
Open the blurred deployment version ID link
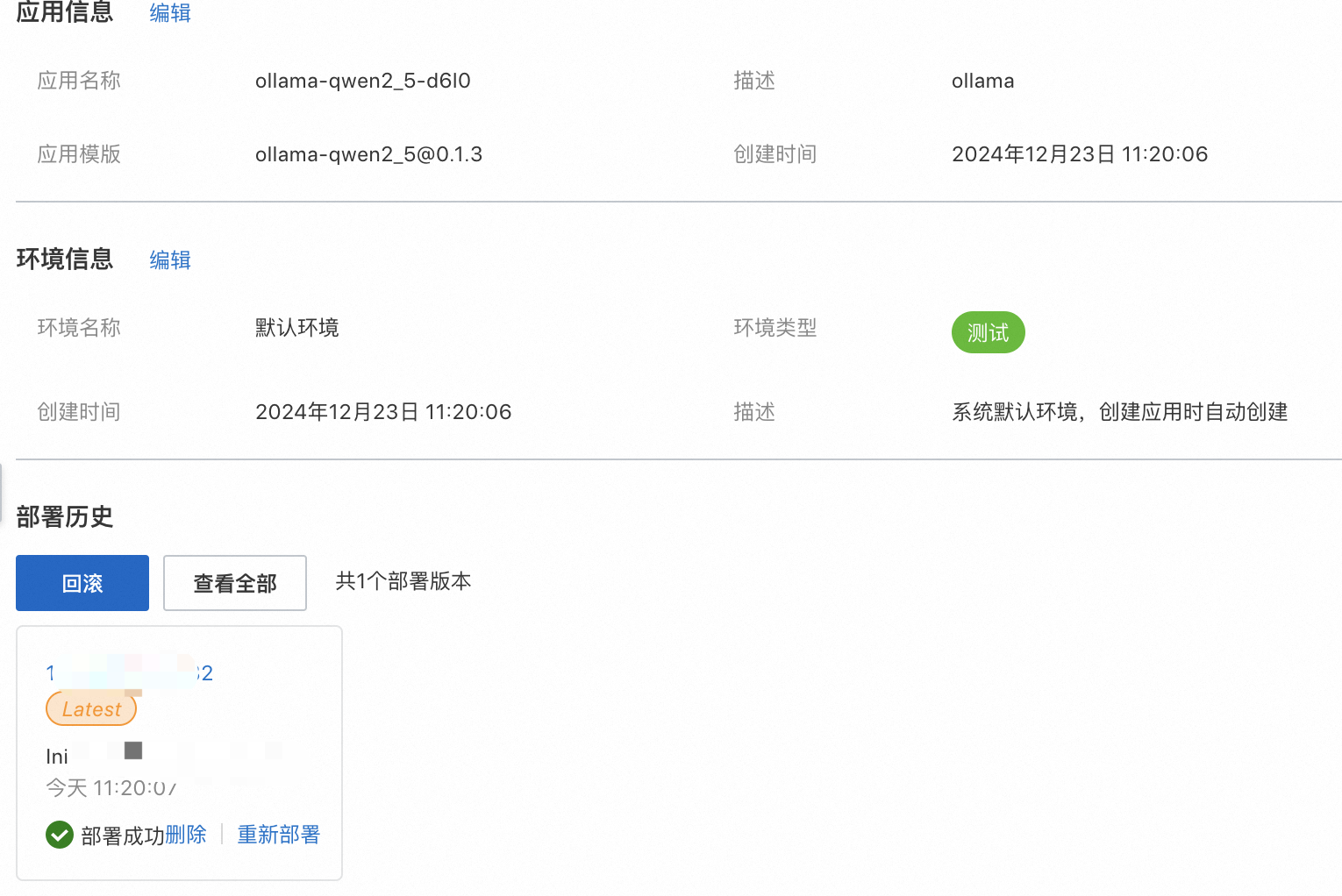[x=130, y=672]
